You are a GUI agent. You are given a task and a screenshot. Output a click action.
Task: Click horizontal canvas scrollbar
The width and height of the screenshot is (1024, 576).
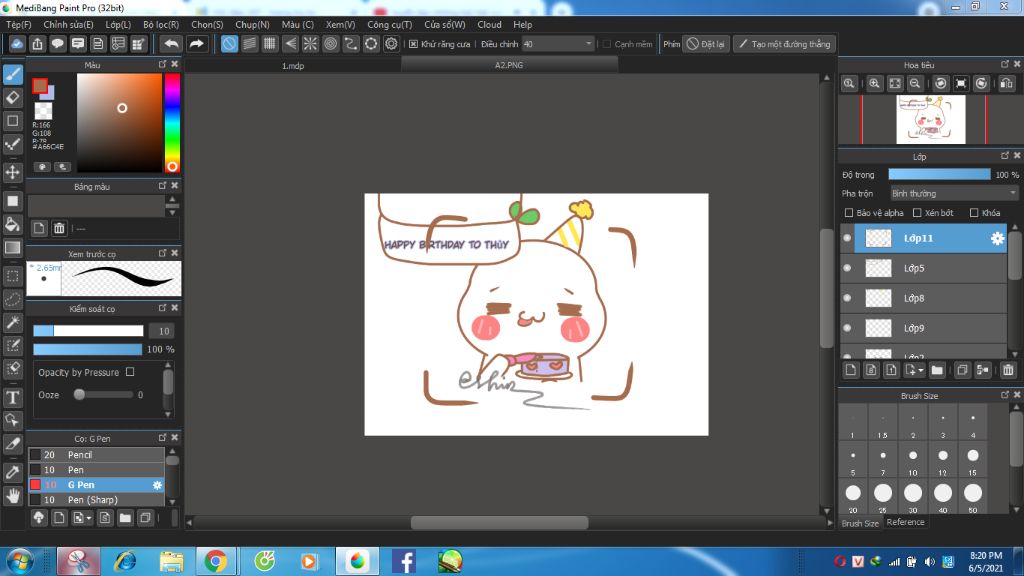(x=500, y=522)
